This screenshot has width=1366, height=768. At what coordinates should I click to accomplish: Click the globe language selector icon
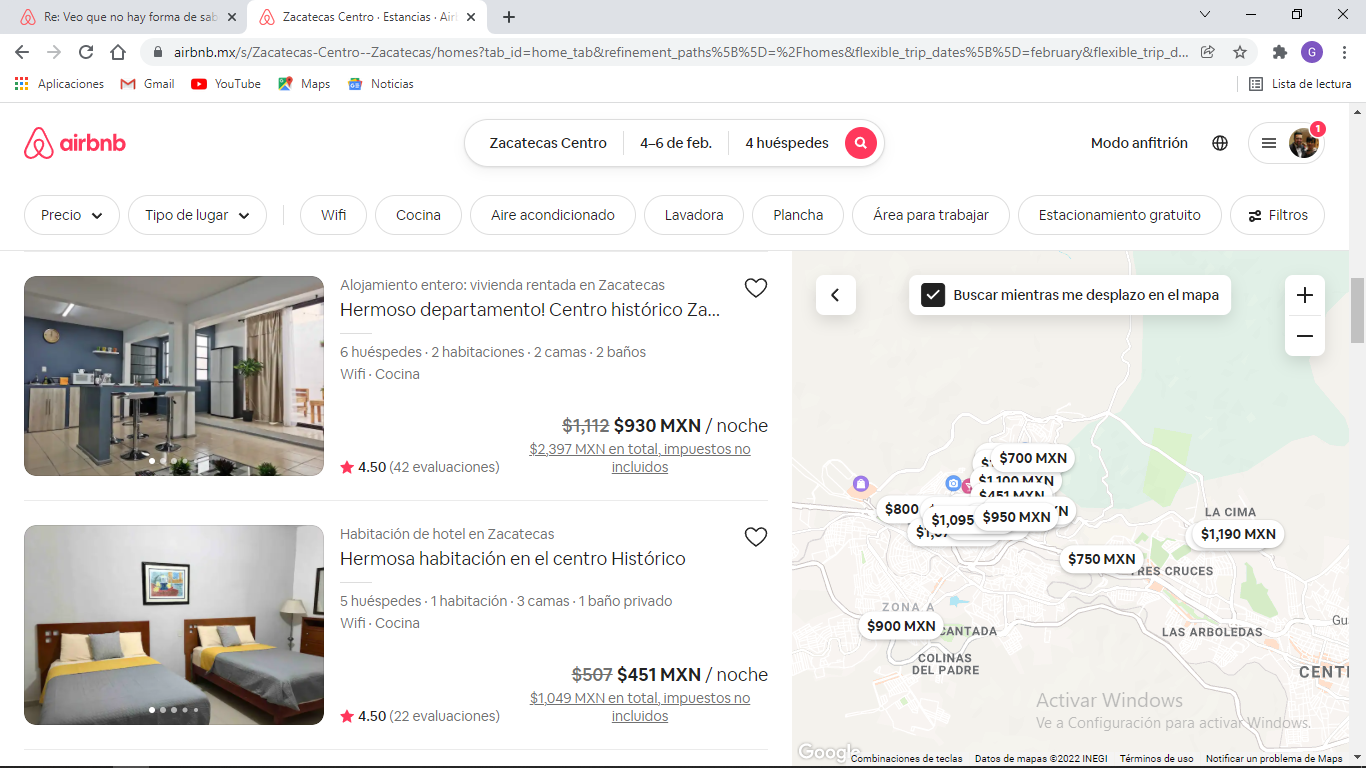pos(1219,143)
